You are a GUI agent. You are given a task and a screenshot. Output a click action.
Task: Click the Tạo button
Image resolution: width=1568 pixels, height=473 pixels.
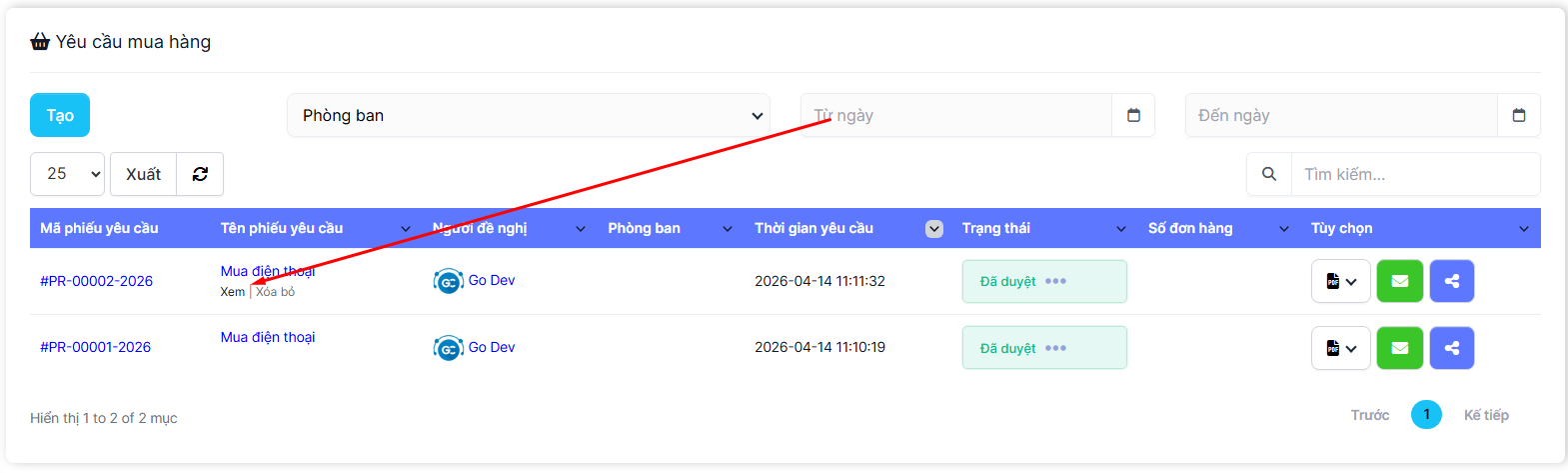(60, 115)
